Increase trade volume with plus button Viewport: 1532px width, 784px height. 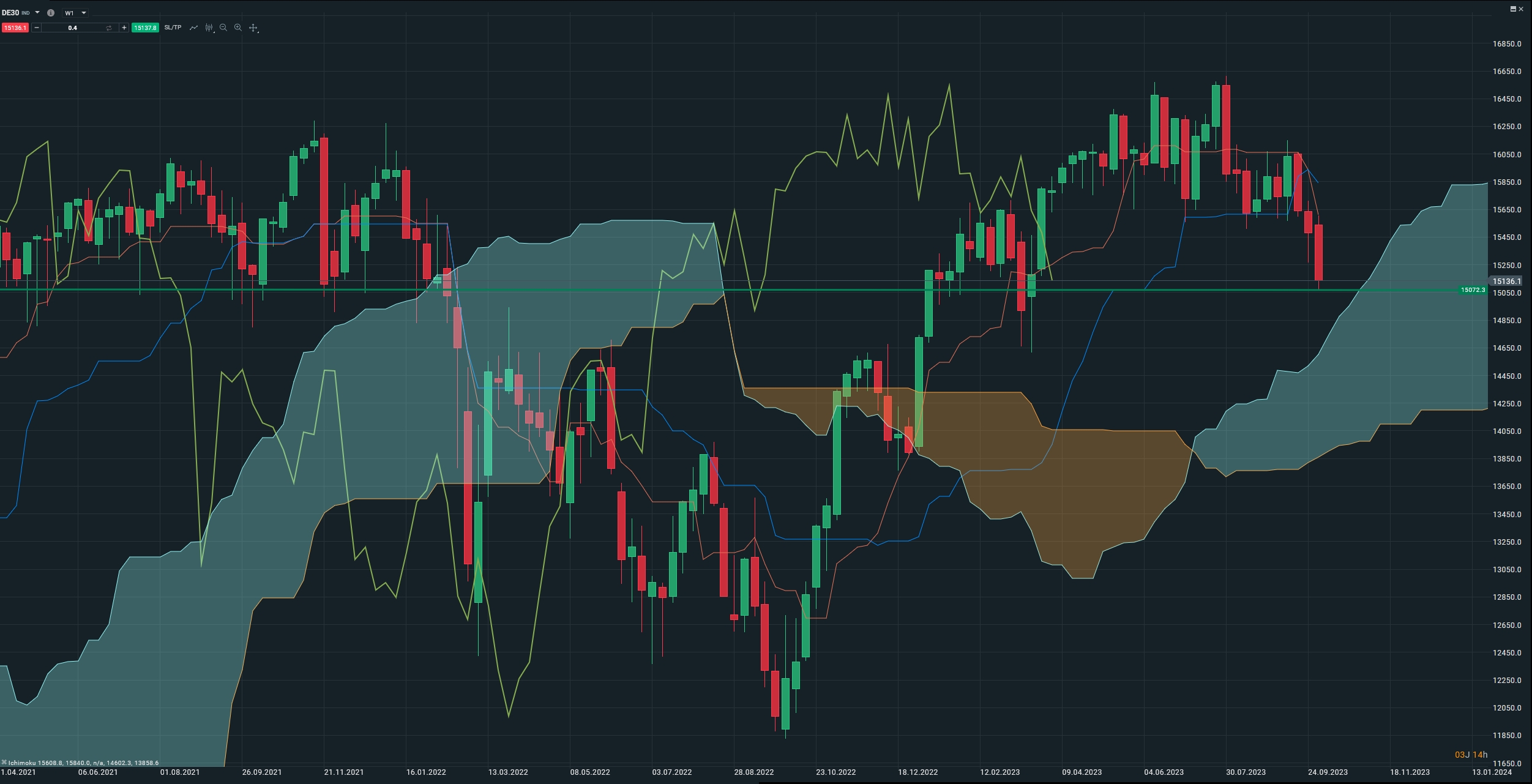[124, 28]
